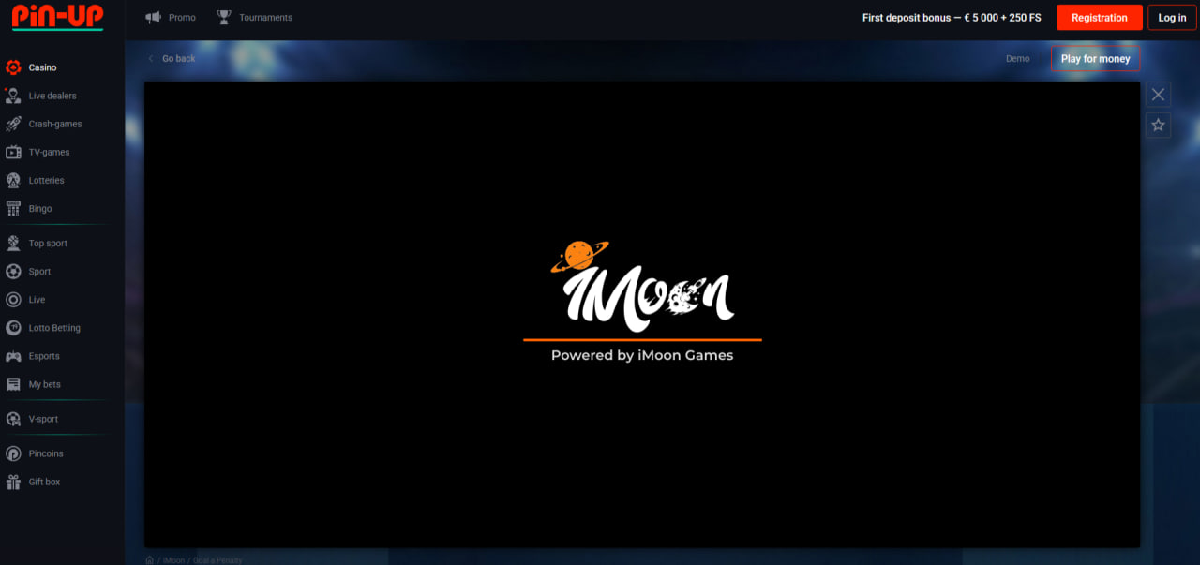Go to Esports gamepad section
The width and height of the screenshot is (1200, 565).
coord(43,356)
